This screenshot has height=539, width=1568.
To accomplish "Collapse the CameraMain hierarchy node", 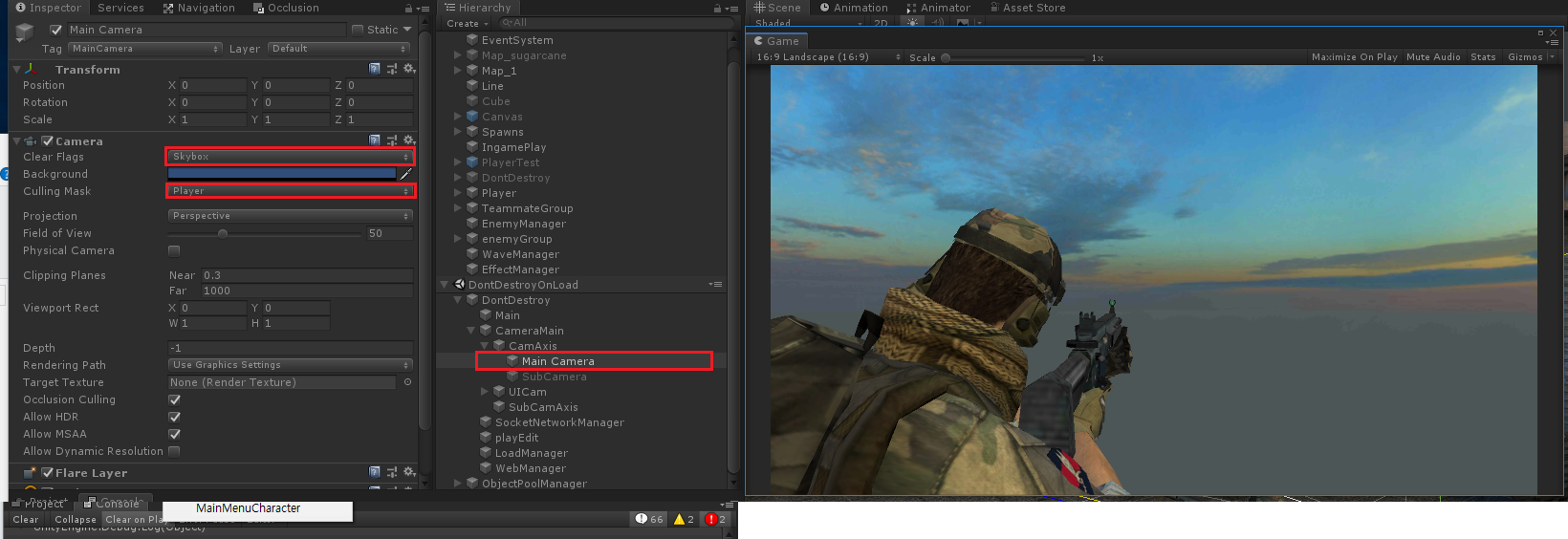I will [x=471, y=331].
